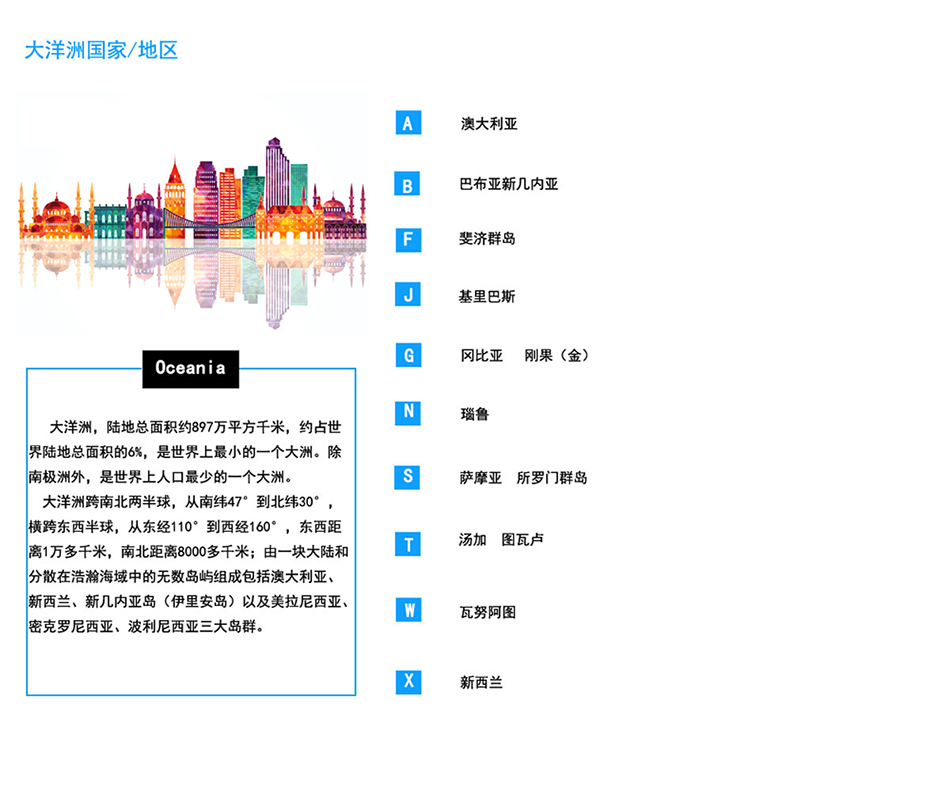Open the 瑙鲁 entry
This screenshot has width=950, height=791.
[x=474, y=414]
